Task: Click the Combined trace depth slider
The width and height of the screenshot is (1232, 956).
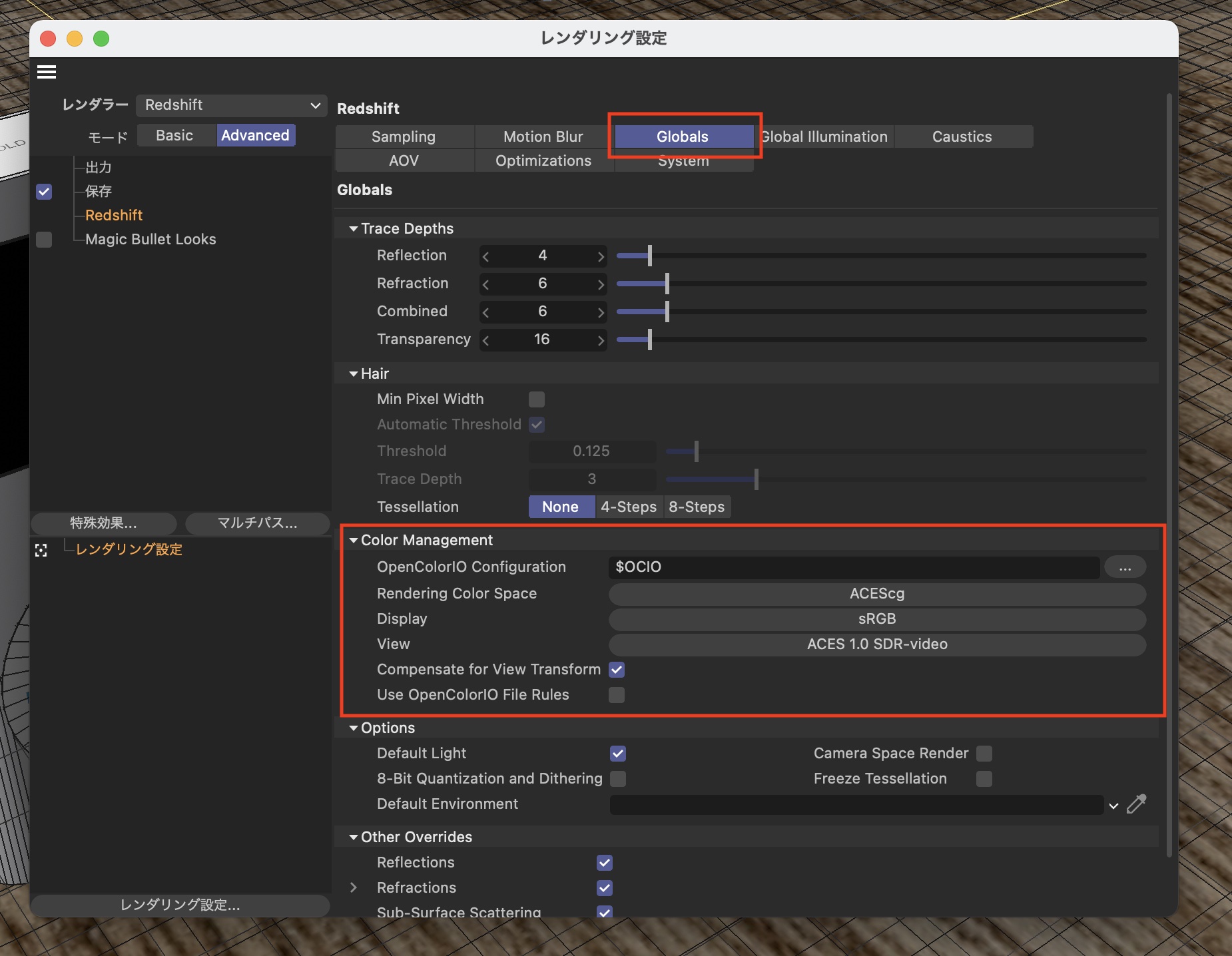Action: [x=880, y=312]
